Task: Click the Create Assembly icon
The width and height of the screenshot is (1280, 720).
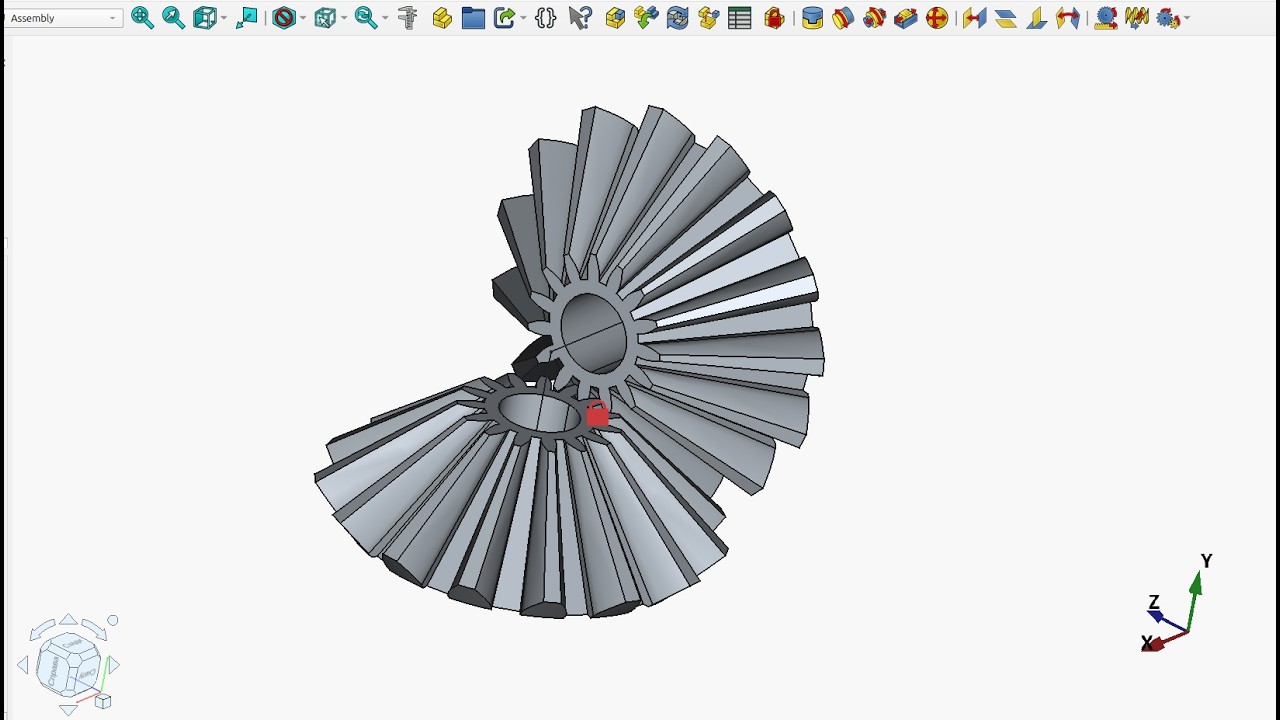Action: tap(615, 18)
